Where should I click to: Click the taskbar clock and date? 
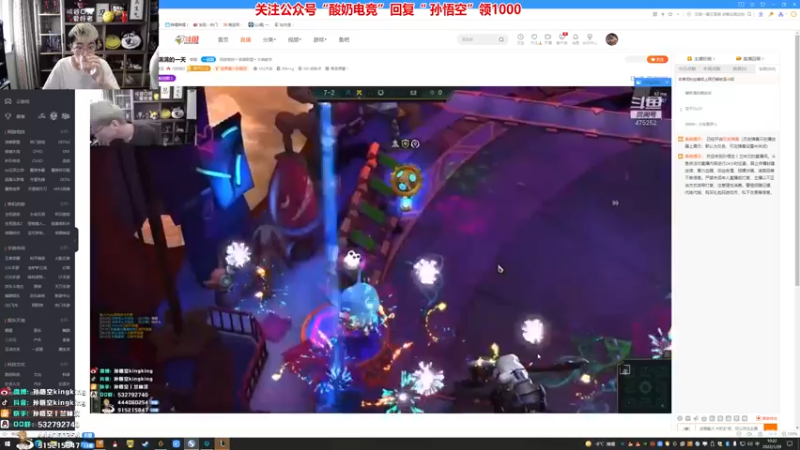(x=772, y=444)
